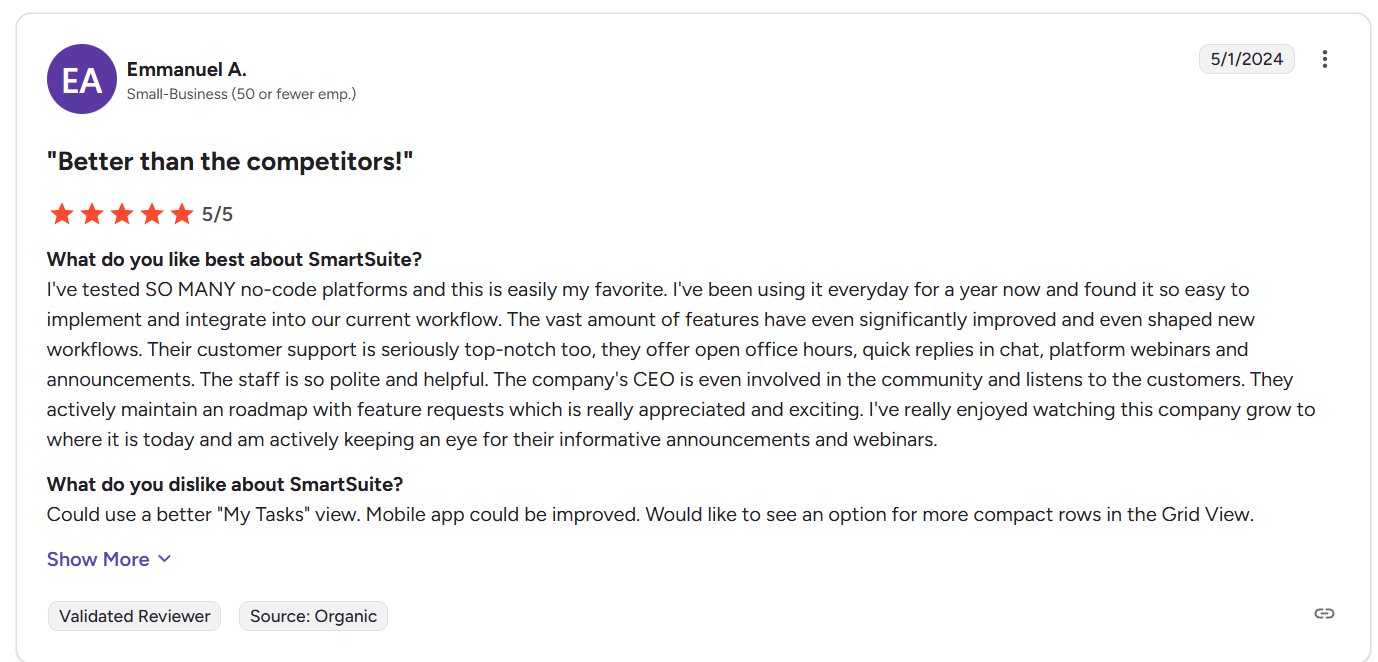Click the 5/1/2024 date badge
This screenshot has width=1378, height=662.
pos(1247,59)
